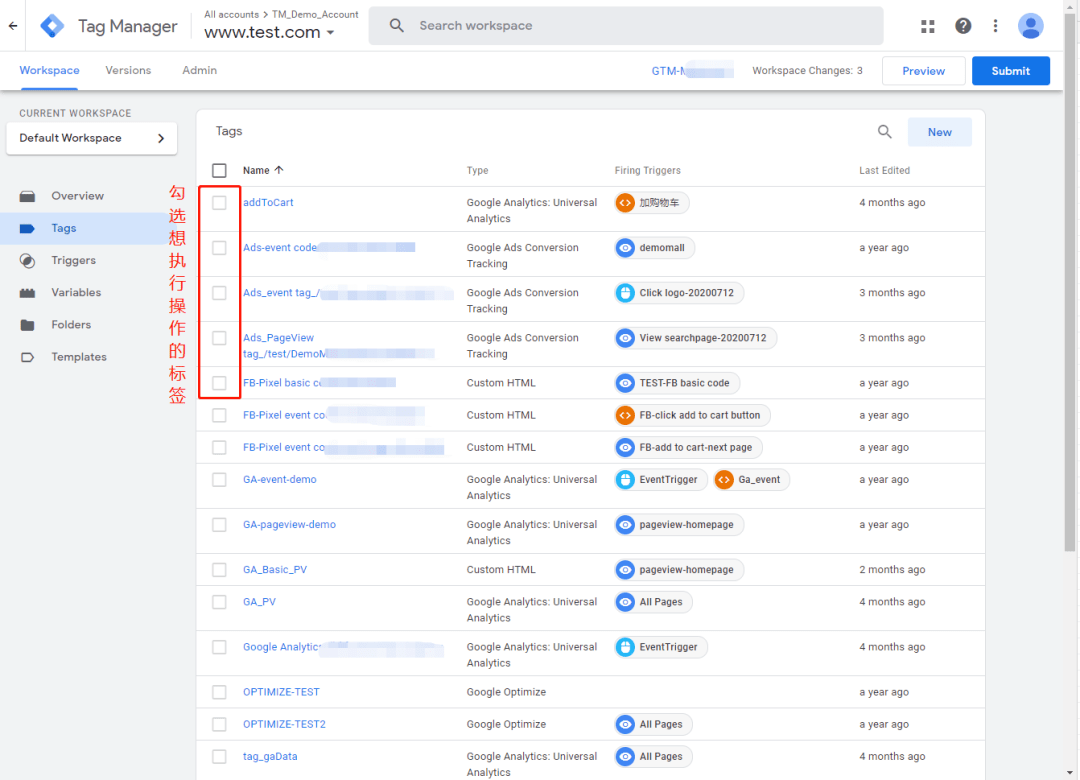Click the Variables sidebar icon
1080x780 pixels.
point(28,293)
